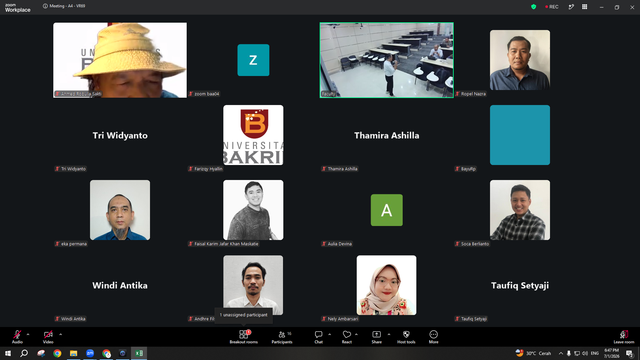Screen dimensions: 640x360
Task: Show hidden system tray icons
Action: tap(561, 353)
